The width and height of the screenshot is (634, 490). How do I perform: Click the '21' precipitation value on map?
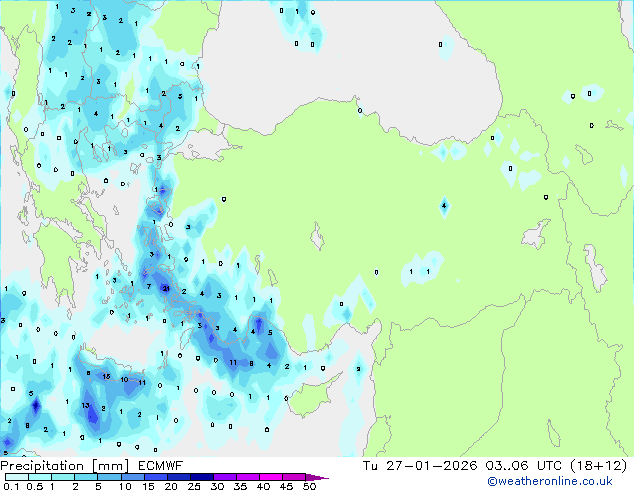point(166,288)
